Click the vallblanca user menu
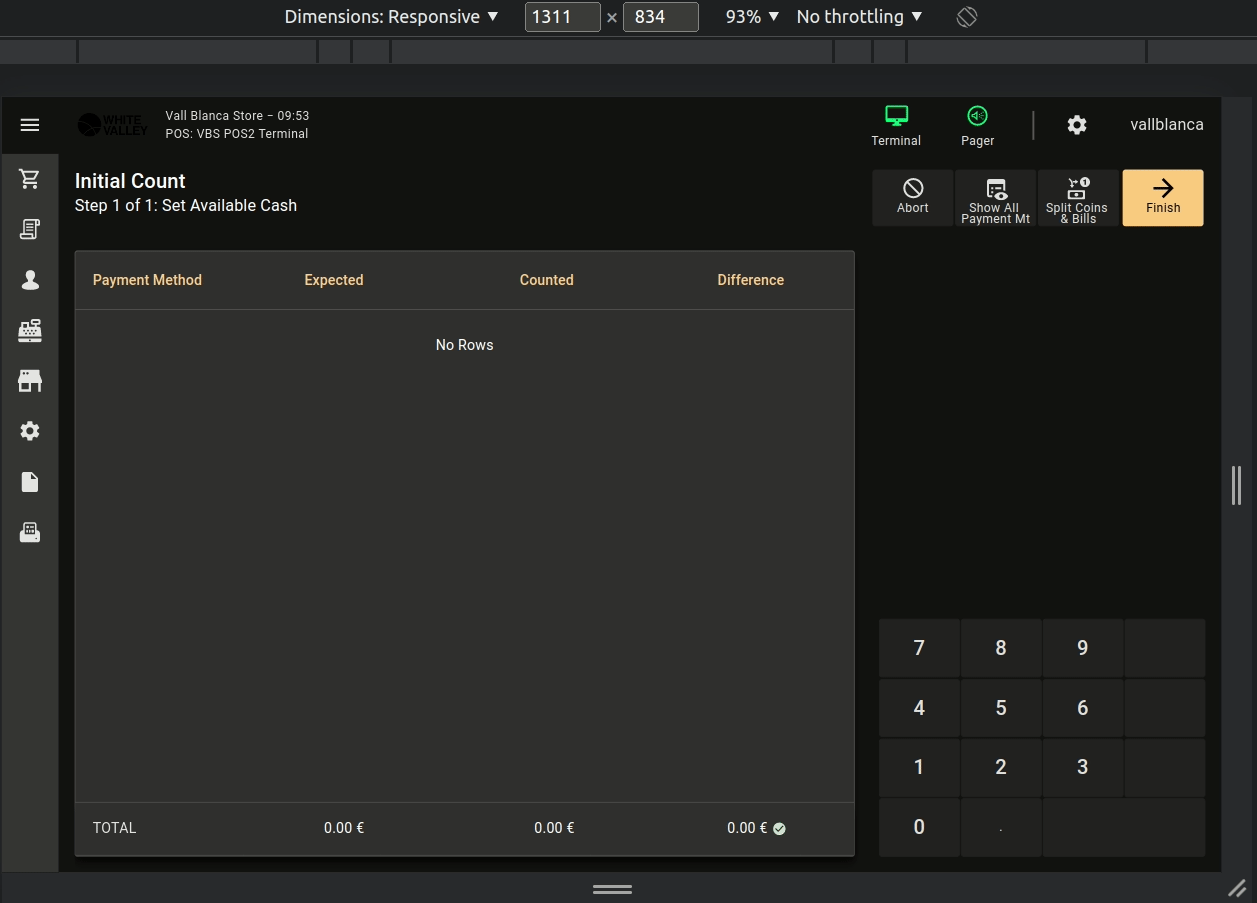The width and height of the screenshot is (1257, 903). pyautogui.click(x=1166, y=125)
